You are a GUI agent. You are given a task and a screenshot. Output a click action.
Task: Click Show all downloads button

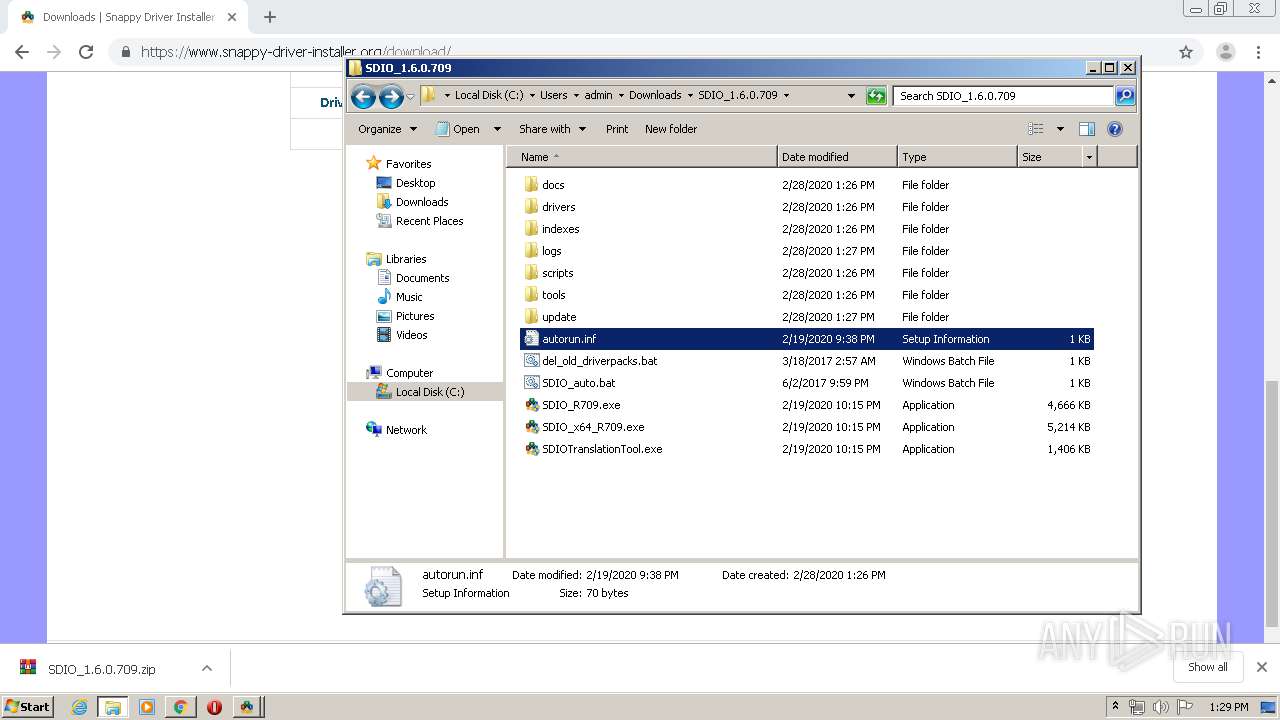[x=1208, y=667]
